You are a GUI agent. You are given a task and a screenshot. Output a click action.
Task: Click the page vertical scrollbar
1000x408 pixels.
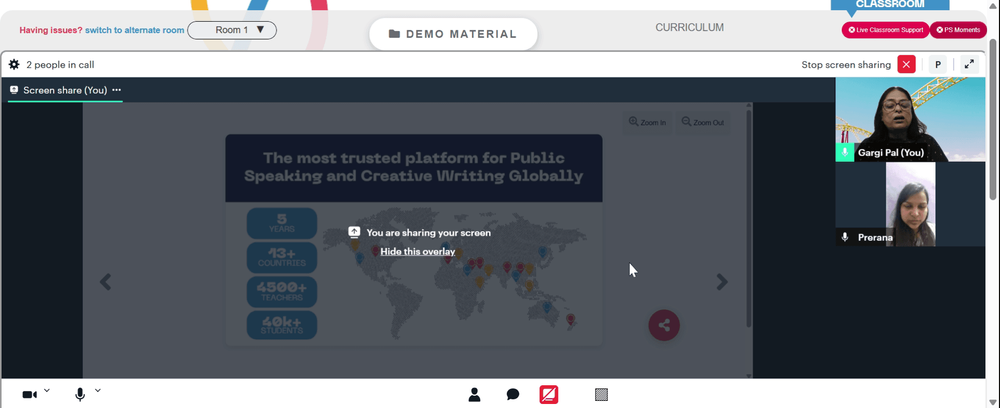click(994, 121)
